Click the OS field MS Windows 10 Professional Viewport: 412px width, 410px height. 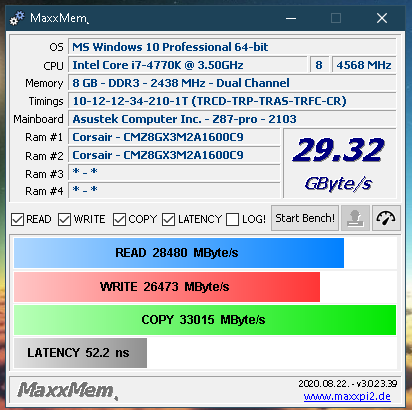click(232, 47)
